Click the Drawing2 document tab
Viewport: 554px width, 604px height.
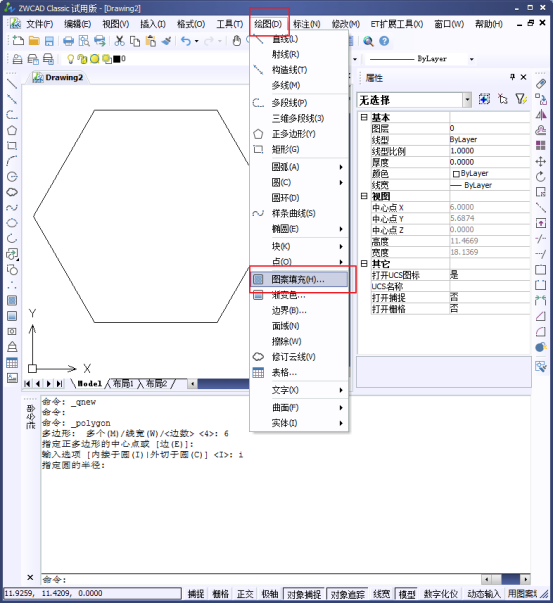click(59, 77)
